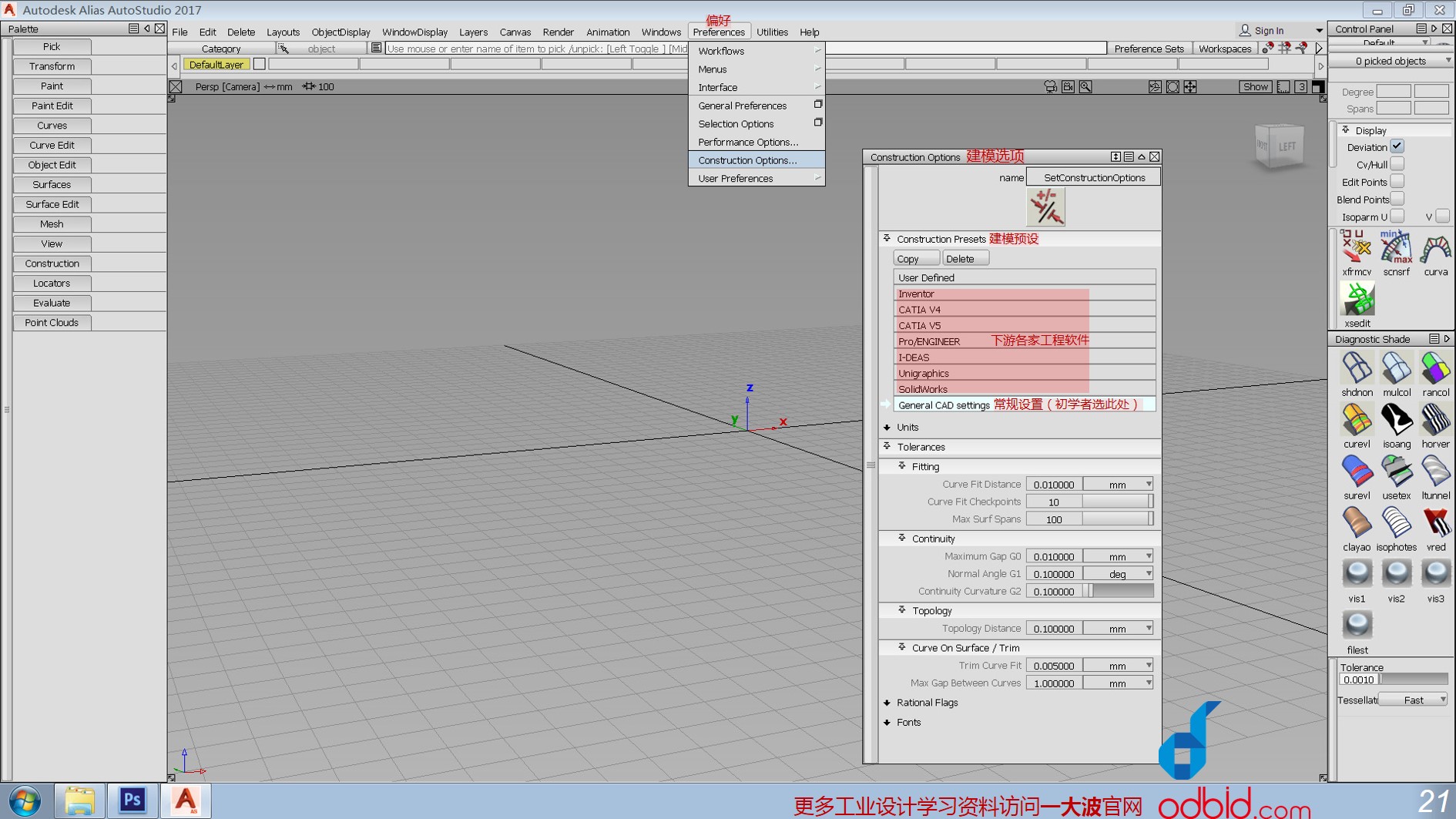1456x819 pixels.
Task: Click the Maximum Gap G0 value field
Action: [x=1054, y=556]
